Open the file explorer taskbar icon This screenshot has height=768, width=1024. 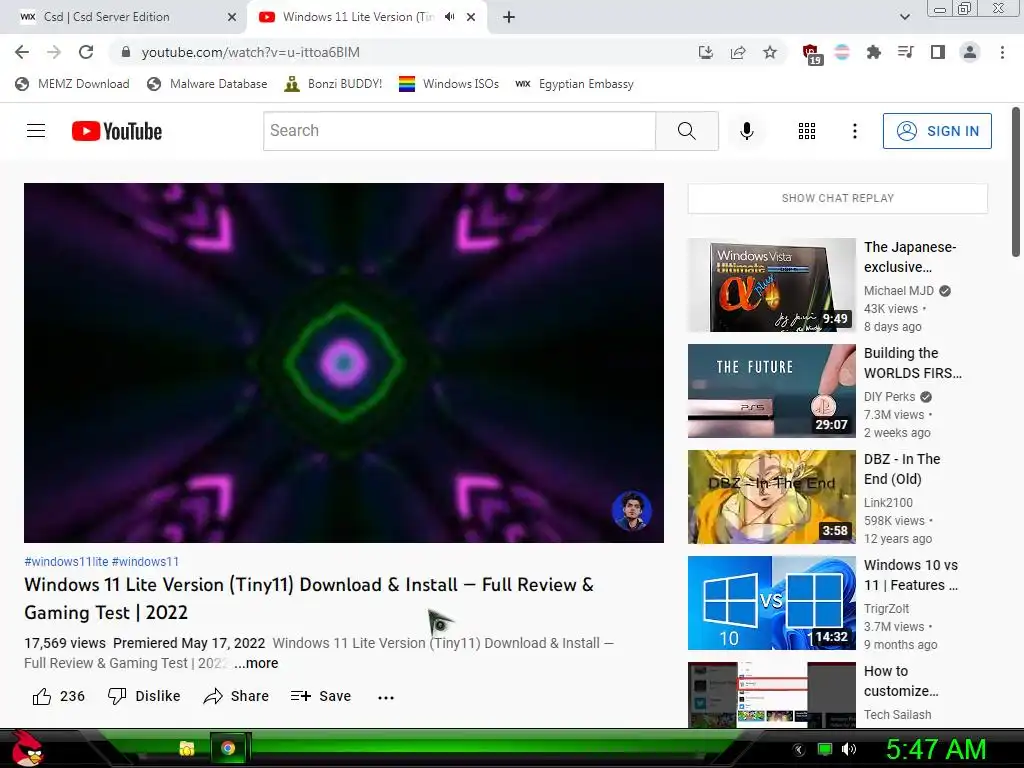187,748
